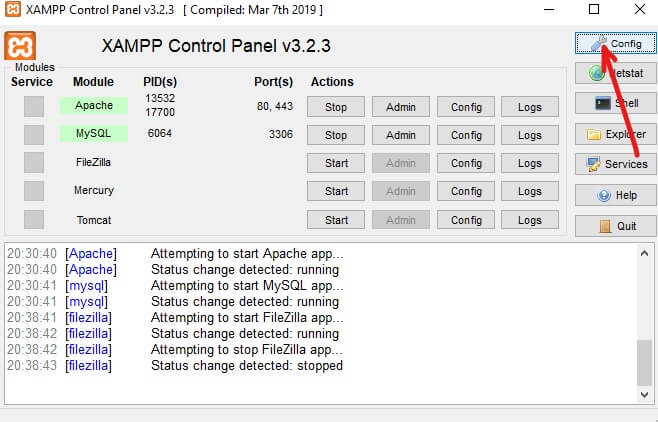This screenshot has height=422, width=658.
Task: Open Windows Services button
Action: pos(615,164)
